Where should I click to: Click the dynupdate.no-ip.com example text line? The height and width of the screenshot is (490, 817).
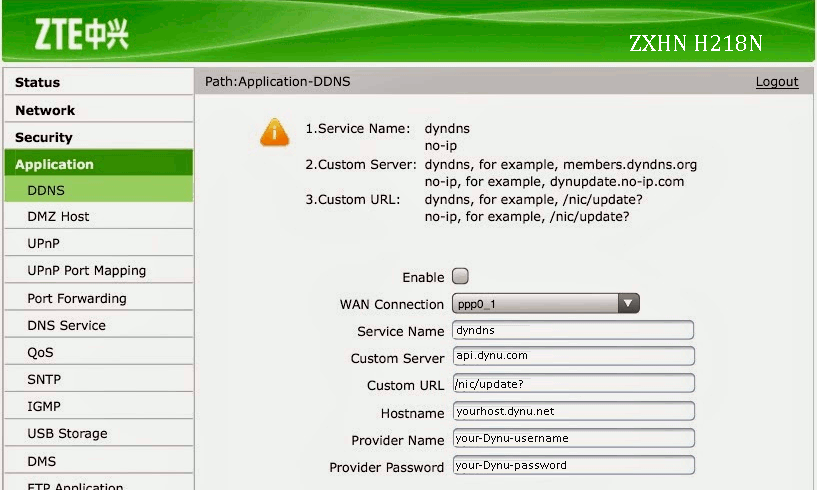click(x=554, y=182)
